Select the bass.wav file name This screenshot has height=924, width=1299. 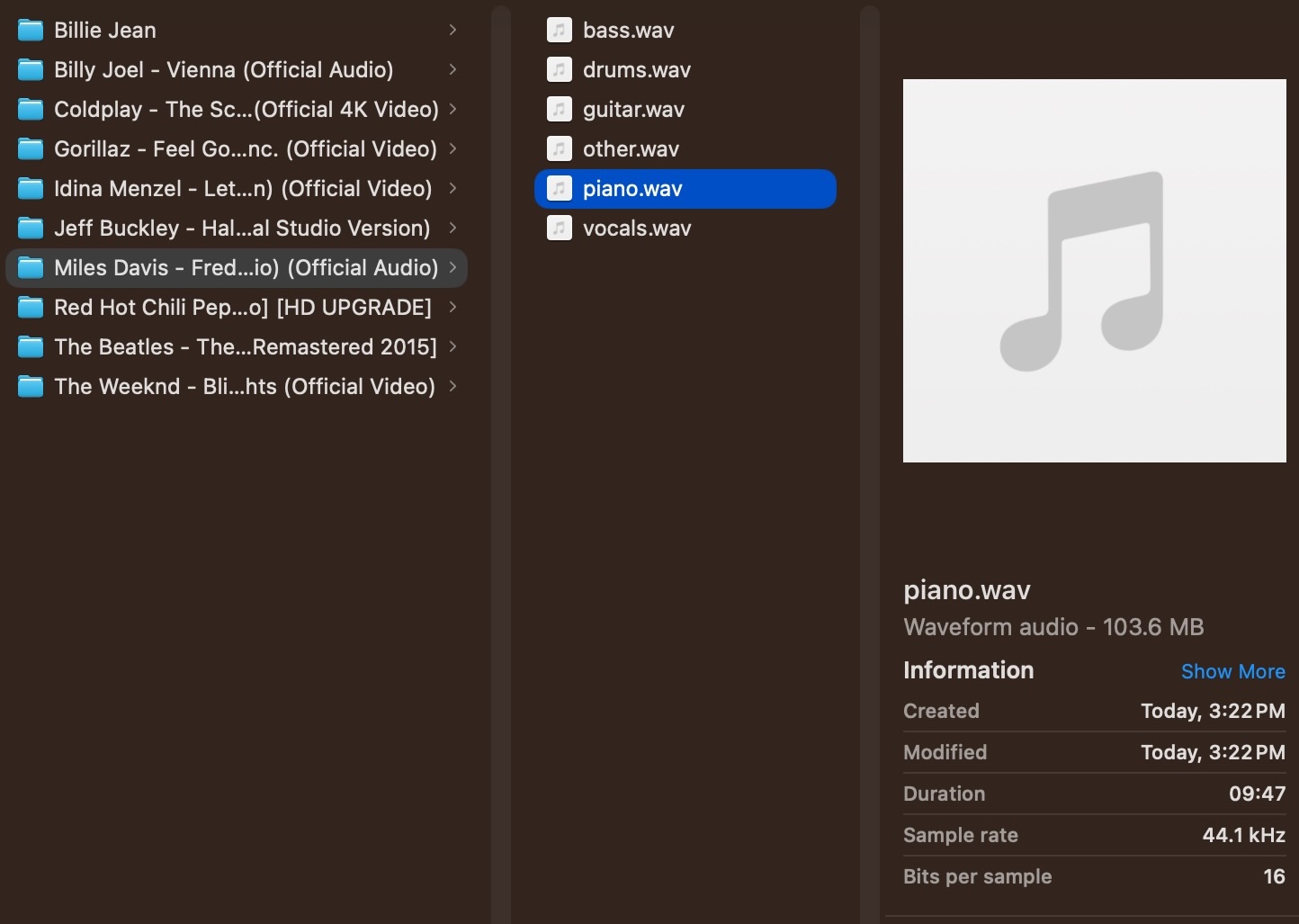628,31
